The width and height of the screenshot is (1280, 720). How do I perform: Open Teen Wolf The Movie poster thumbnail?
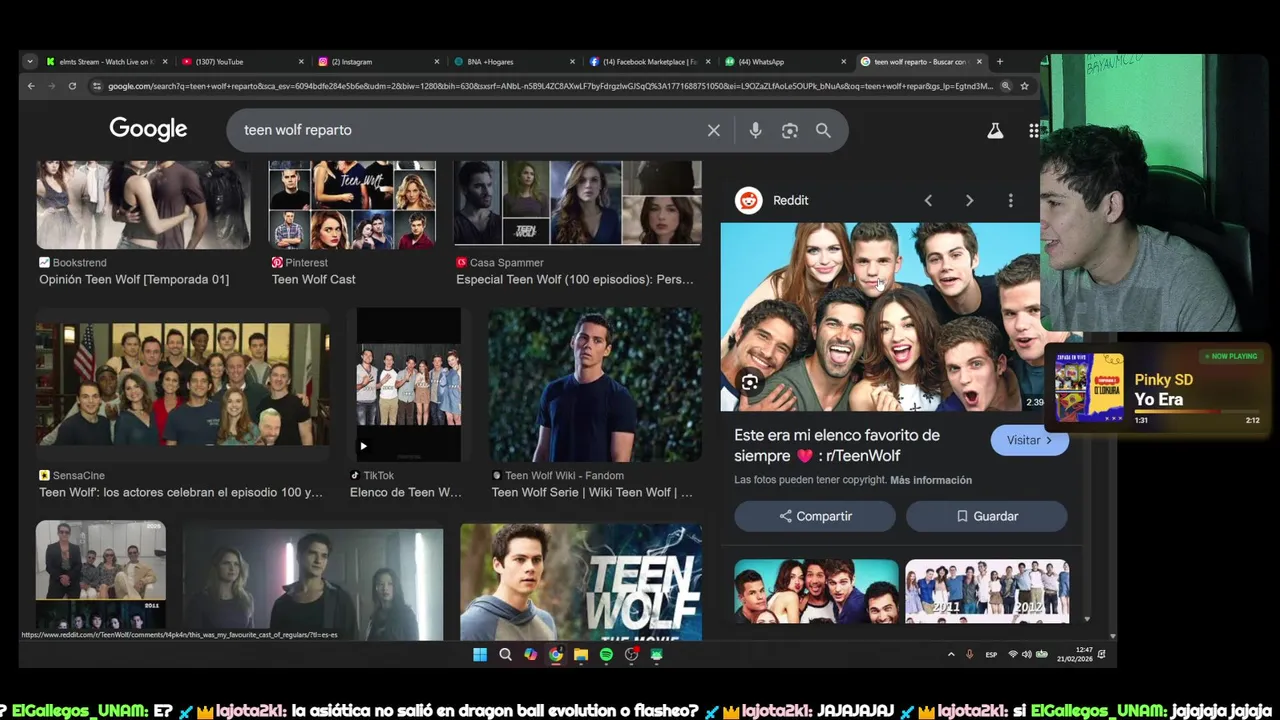[581, 582]
